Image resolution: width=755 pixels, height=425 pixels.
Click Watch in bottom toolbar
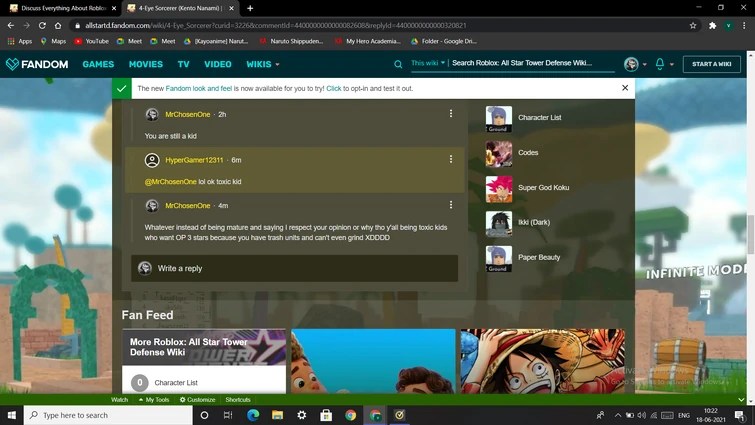[x=119, y=399]
